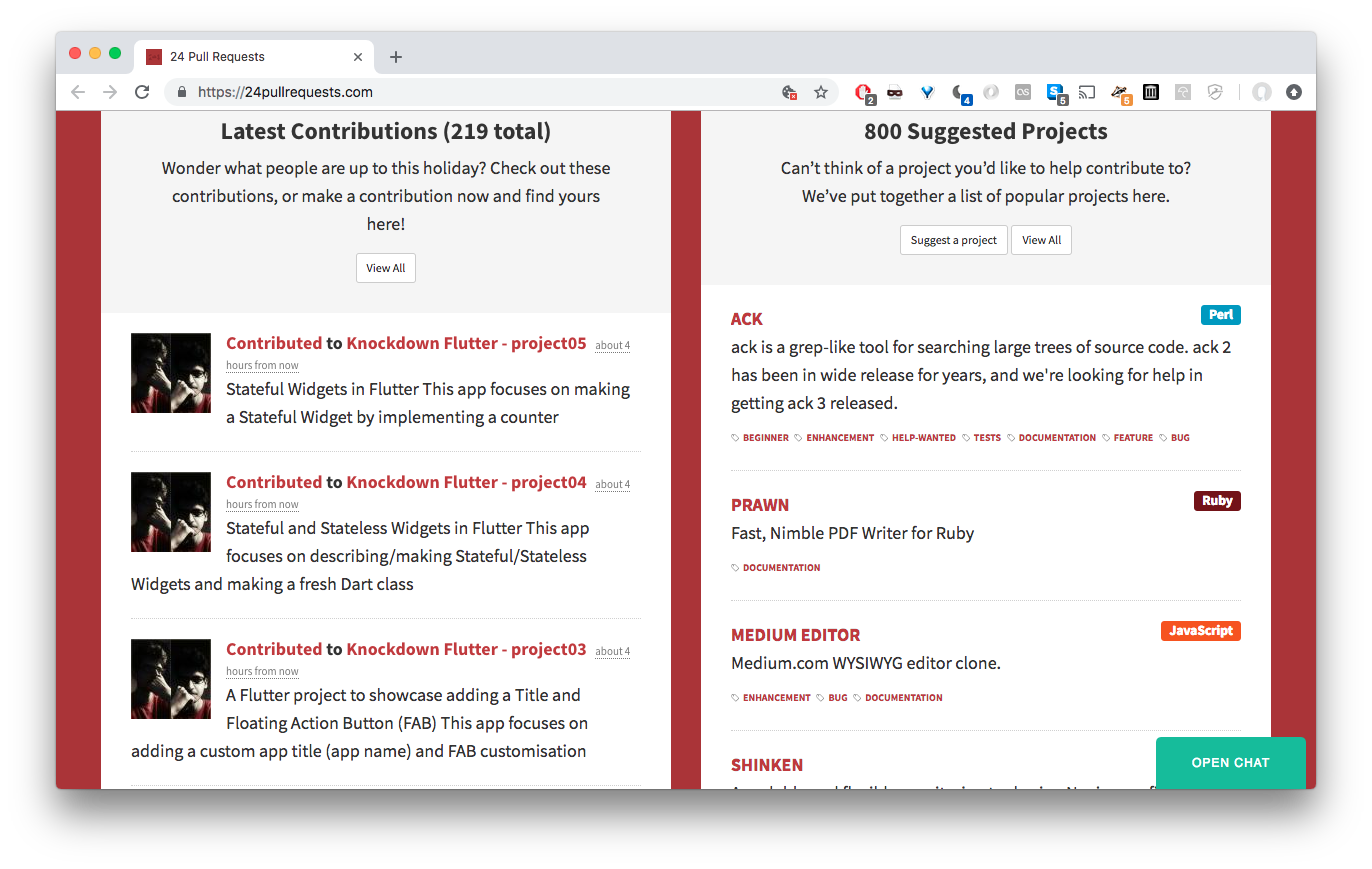Click the Chrome update arrow icon

pos(1294,92)
